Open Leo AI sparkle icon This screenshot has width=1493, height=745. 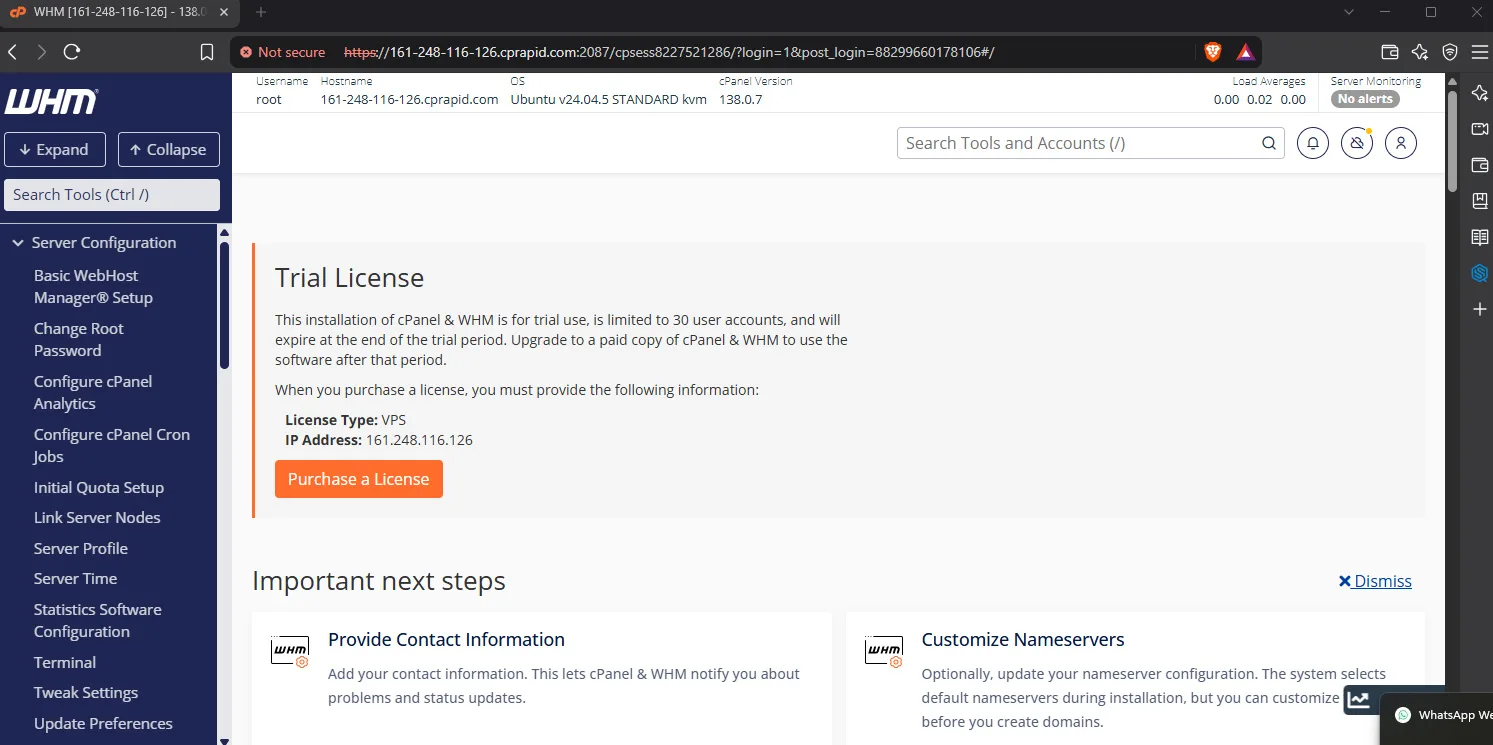pos(1420,52)
